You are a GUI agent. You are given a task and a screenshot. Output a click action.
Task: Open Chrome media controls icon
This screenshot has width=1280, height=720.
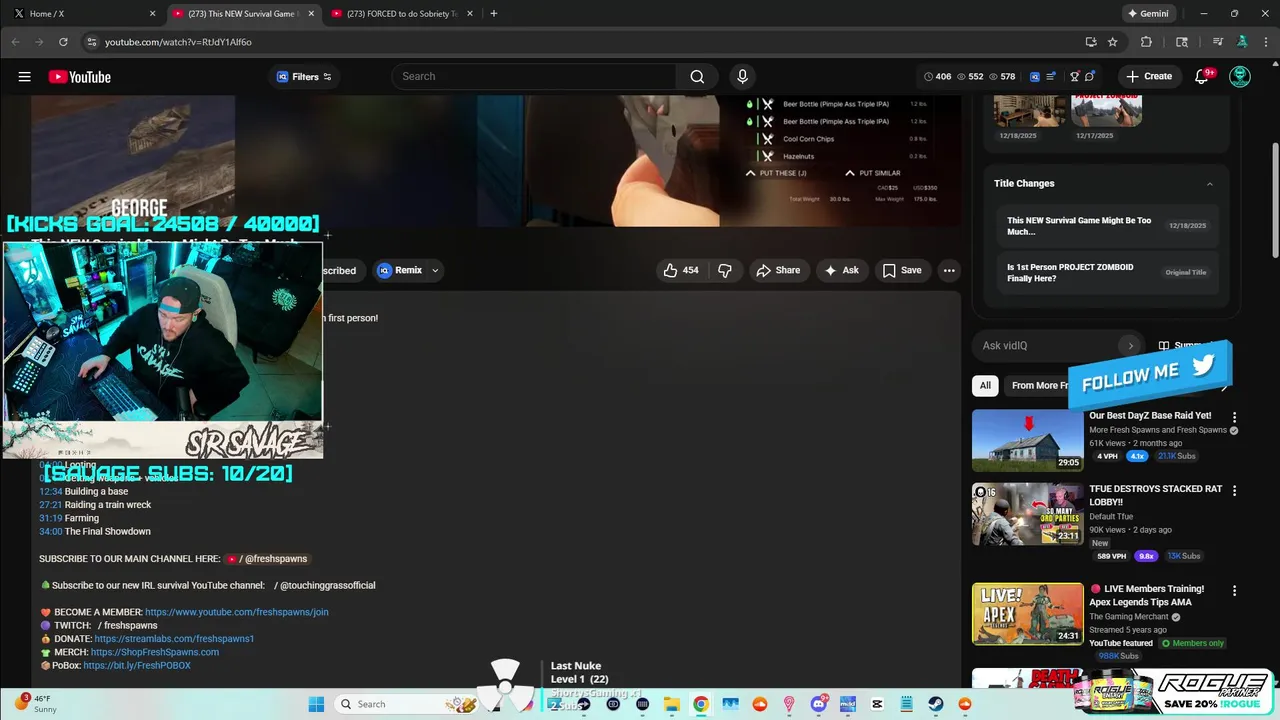[1218, 42]
